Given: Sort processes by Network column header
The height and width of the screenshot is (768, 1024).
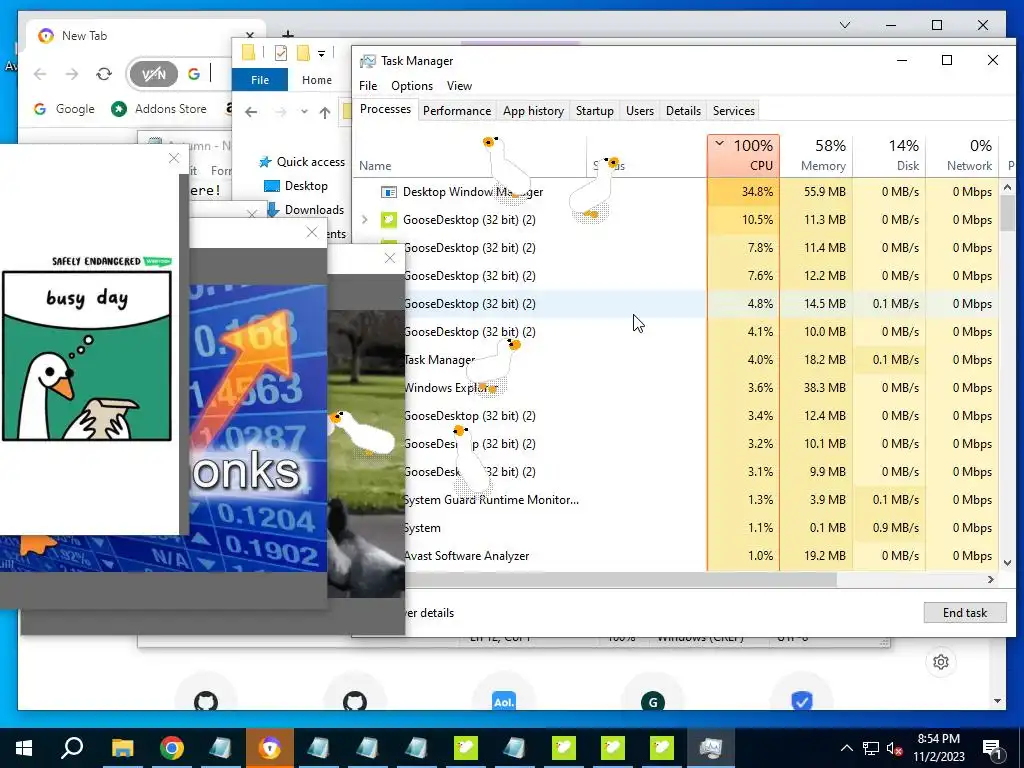Looking at the screenshot, I should click(x=963, y=155).
